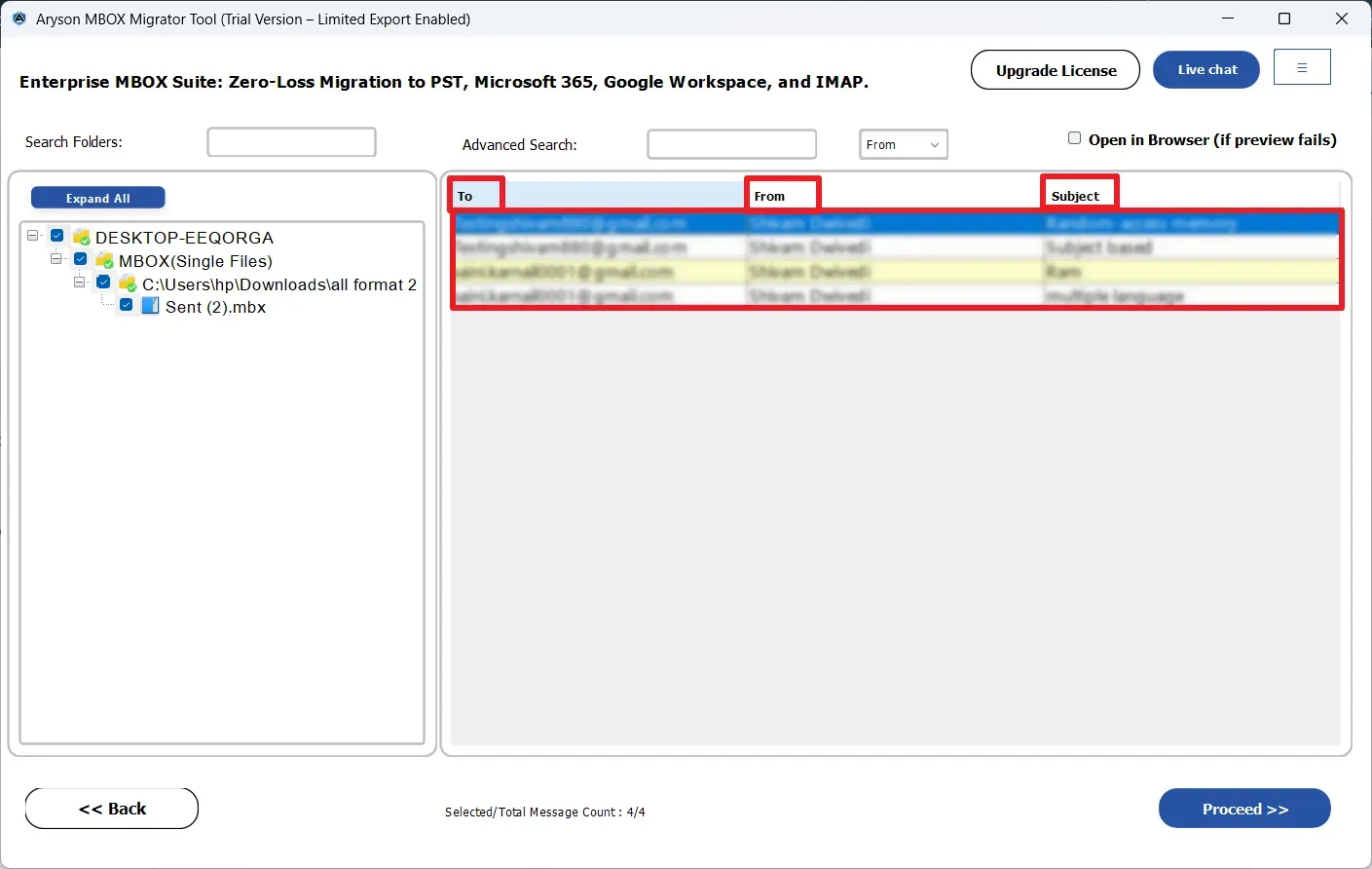Click the Upgrade License button

click(1056, 70)
